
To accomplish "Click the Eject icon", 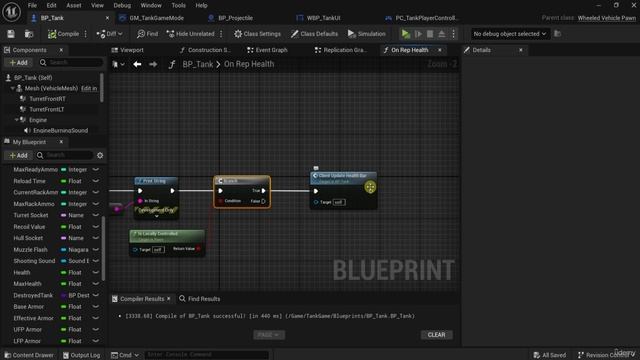I will (x=442, y=34).
